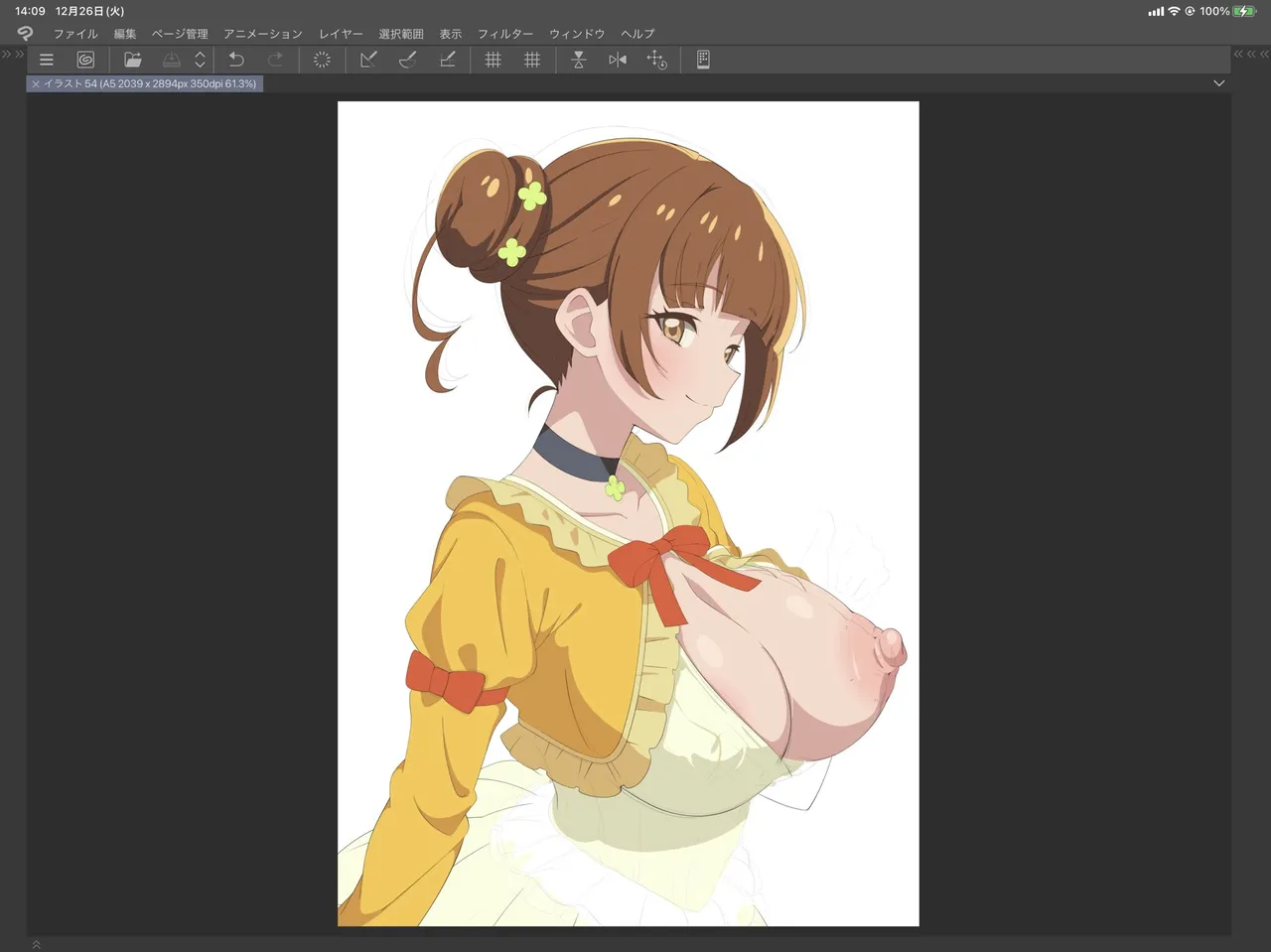The image size is (1271, 952).
Task: Click the smartphone companion mode icon
Action: pyautogui.click(x=703, y=60)
